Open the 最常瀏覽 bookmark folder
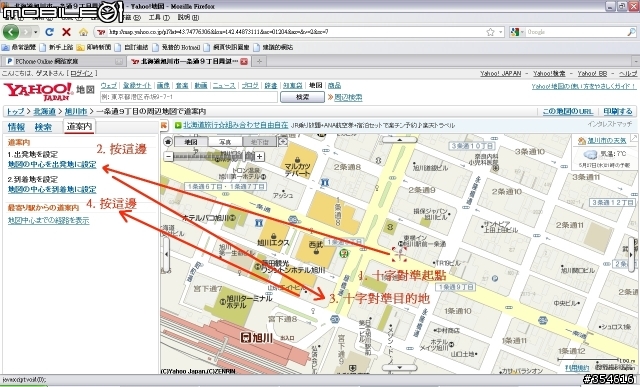Screen dimensions: 640x387 pyautogui.click(x=19, y=47)
